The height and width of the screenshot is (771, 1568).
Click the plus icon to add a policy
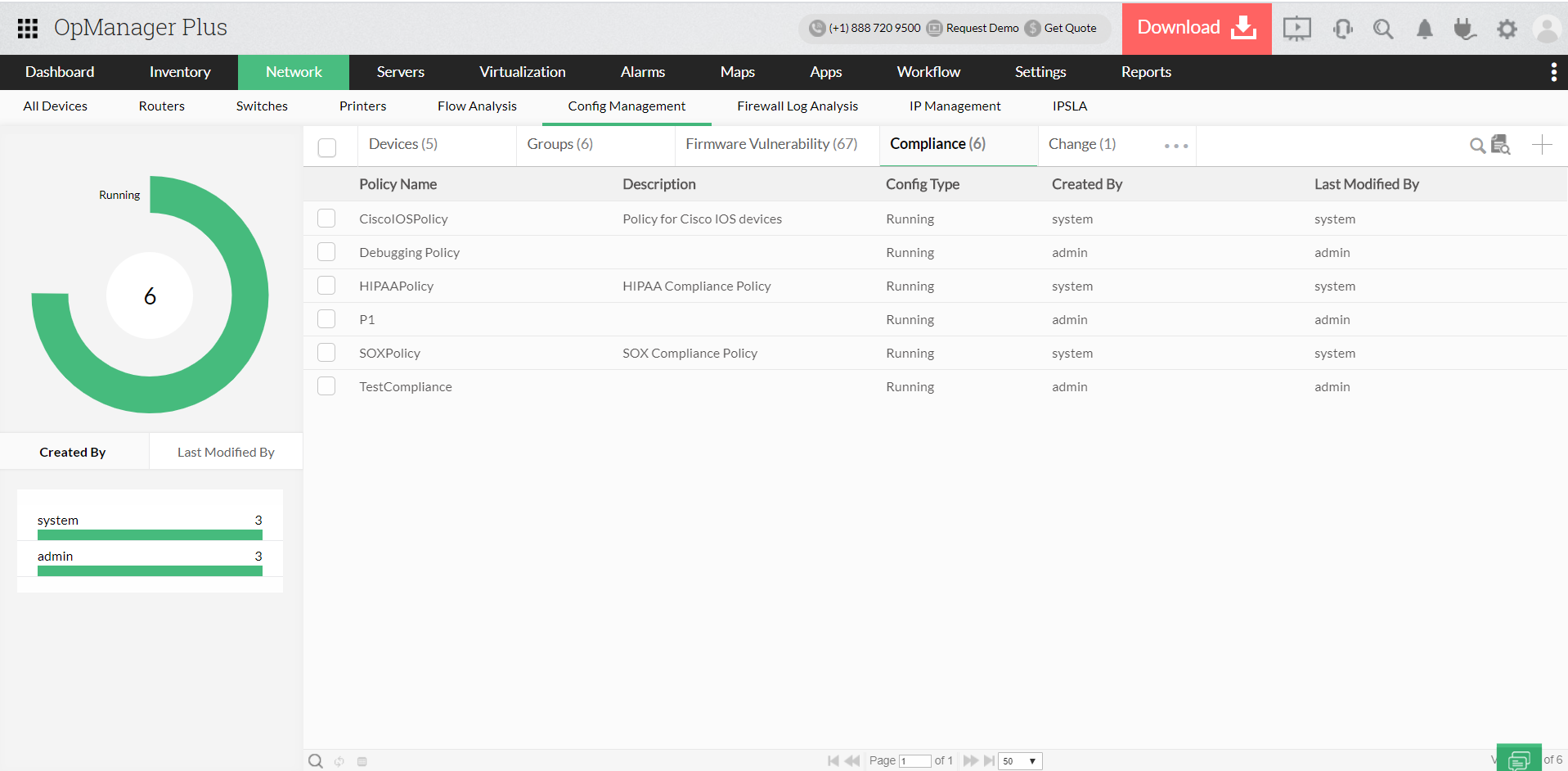click(x=1541, y=145)
